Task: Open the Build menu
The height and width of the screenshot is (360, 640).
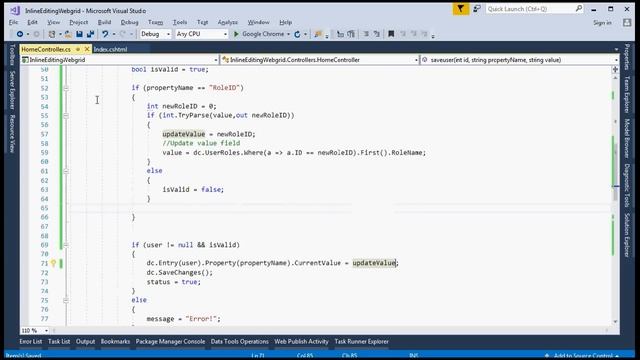Action: (x=104, y=22)
